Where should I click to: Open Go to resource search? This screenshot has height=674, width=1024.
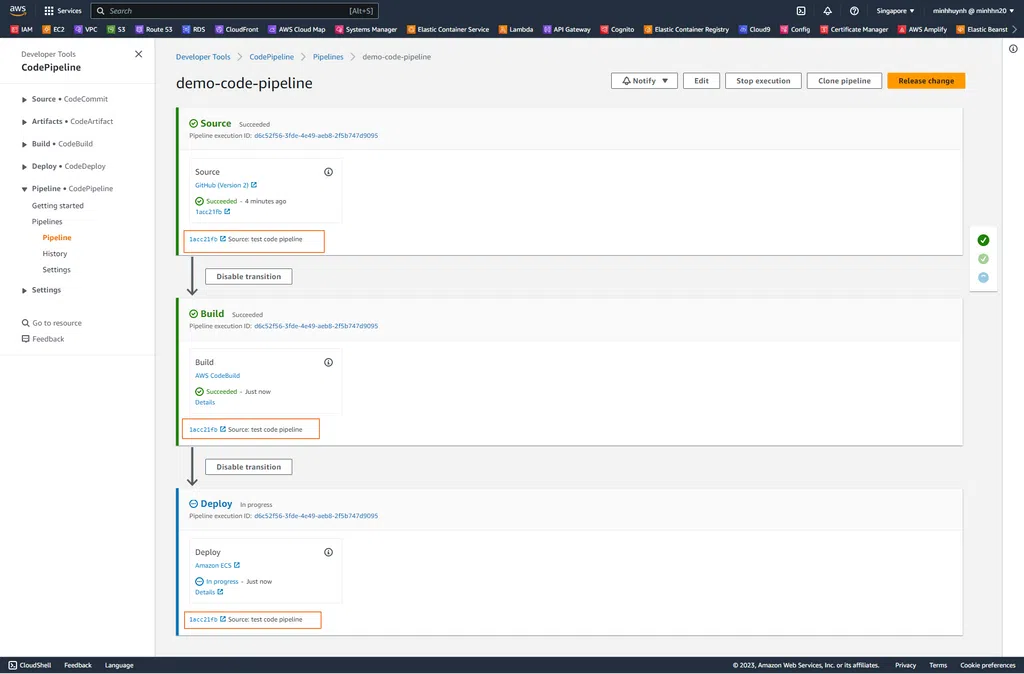tap(52, 323)
